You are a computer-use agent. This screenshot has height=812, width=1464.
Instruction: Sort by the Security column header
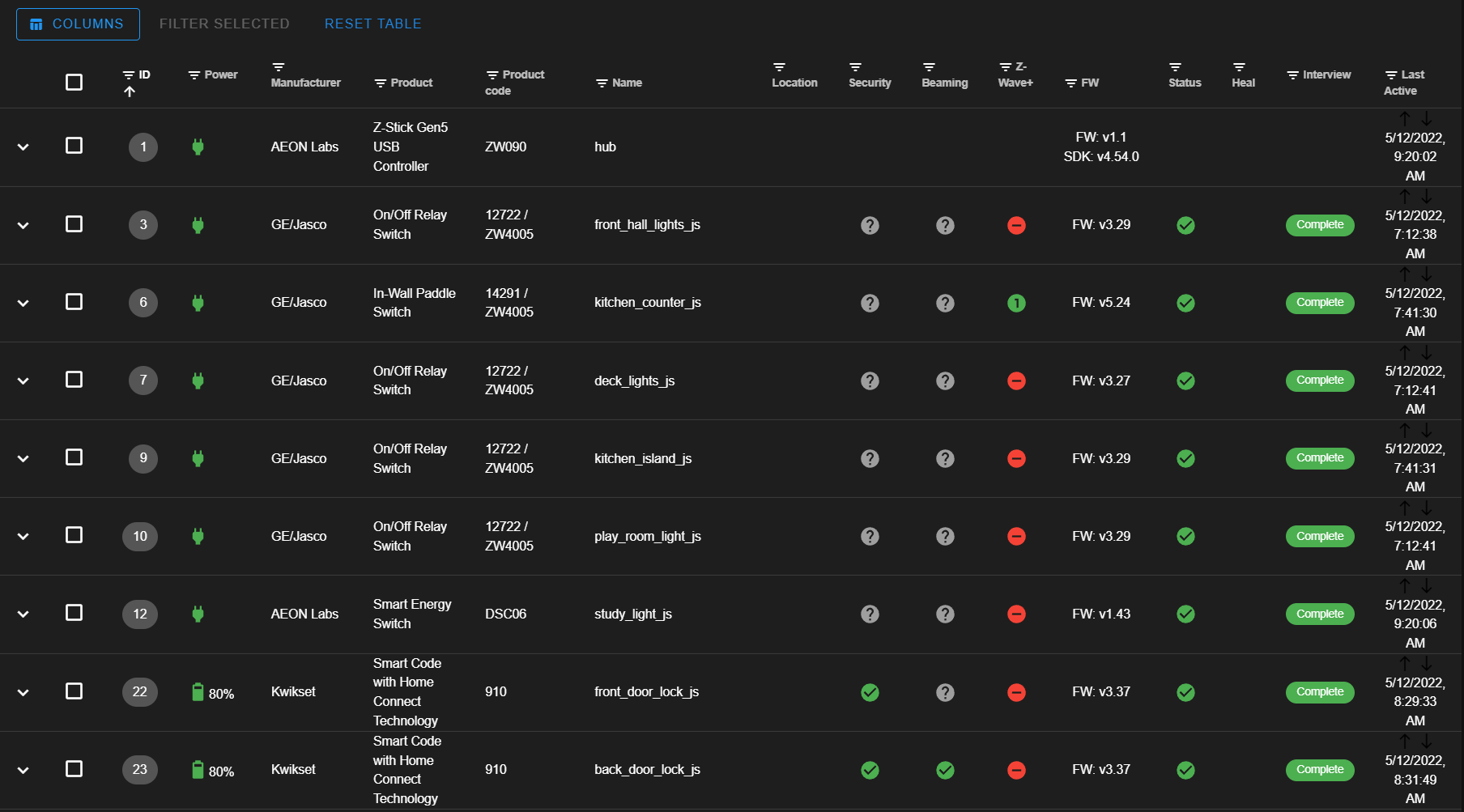(x=870, y=83)
